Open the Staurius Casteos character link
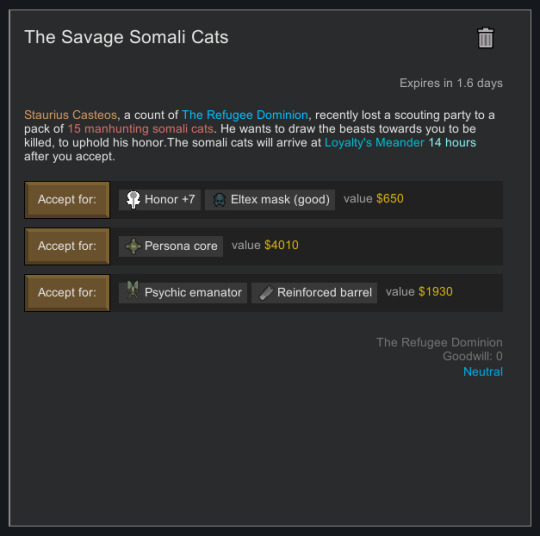 71,115
